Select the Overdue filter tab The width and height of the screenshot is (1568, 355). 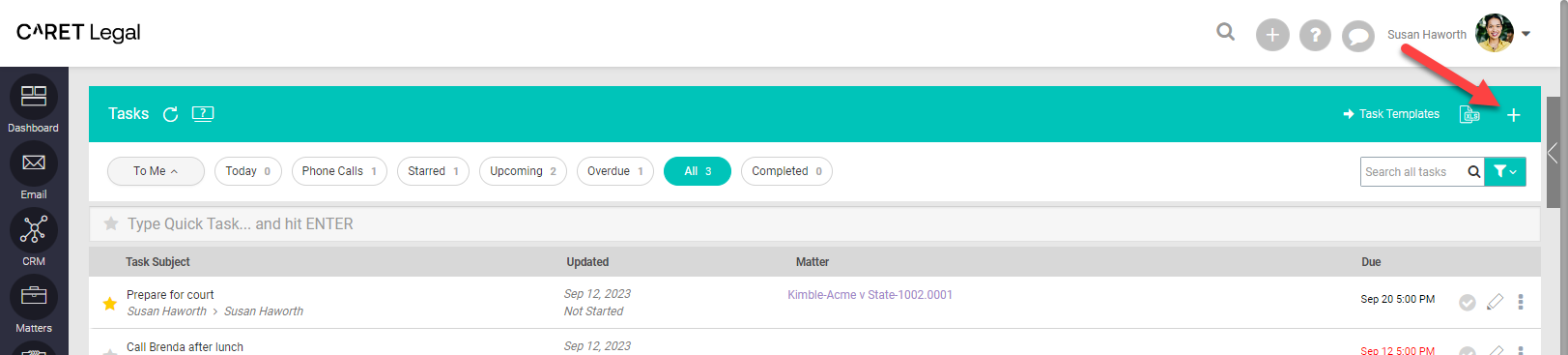(615, 171)
